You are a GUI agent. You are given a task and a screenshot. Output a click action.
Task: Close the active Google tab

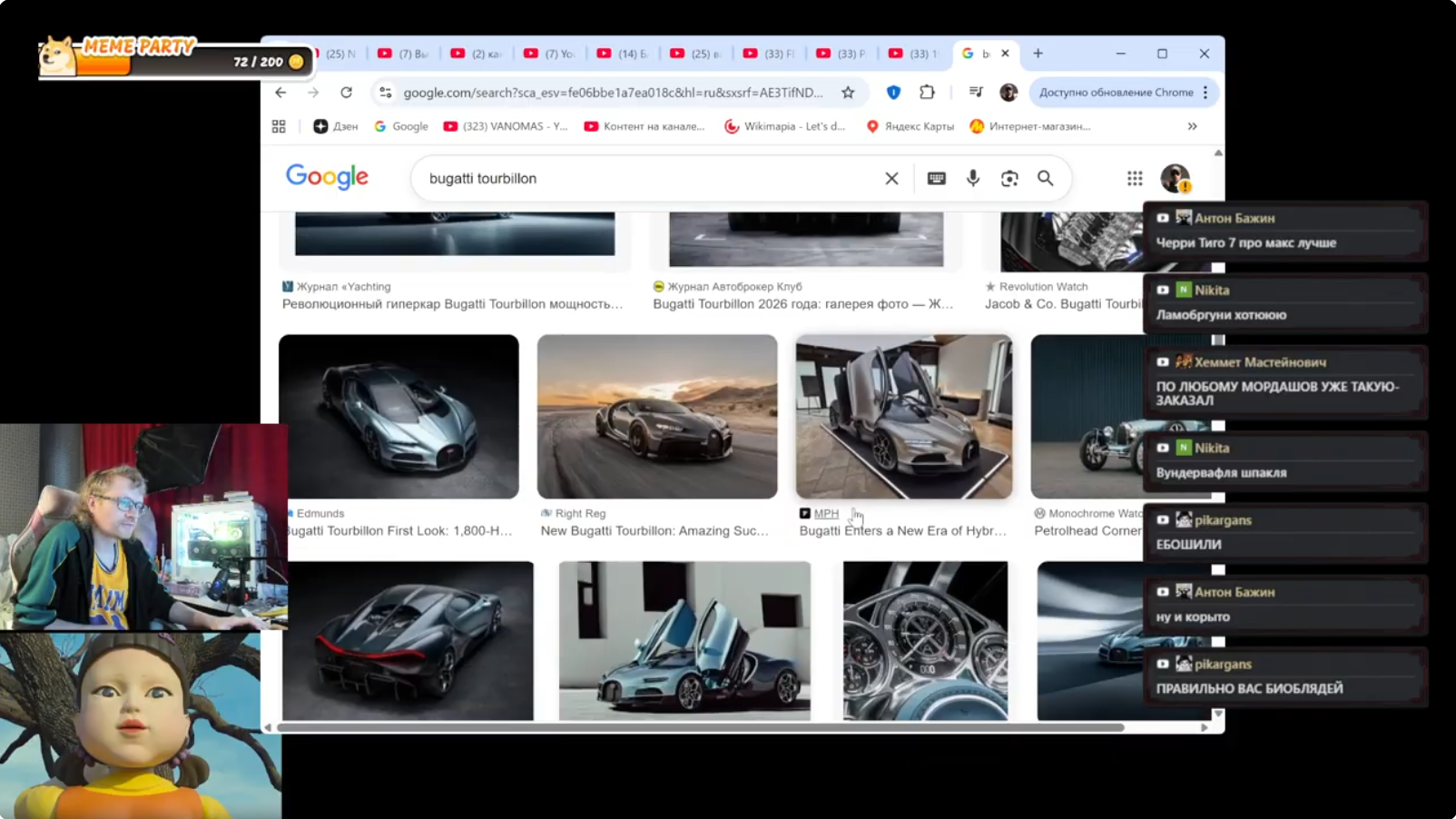click(x=1005, y=54)
